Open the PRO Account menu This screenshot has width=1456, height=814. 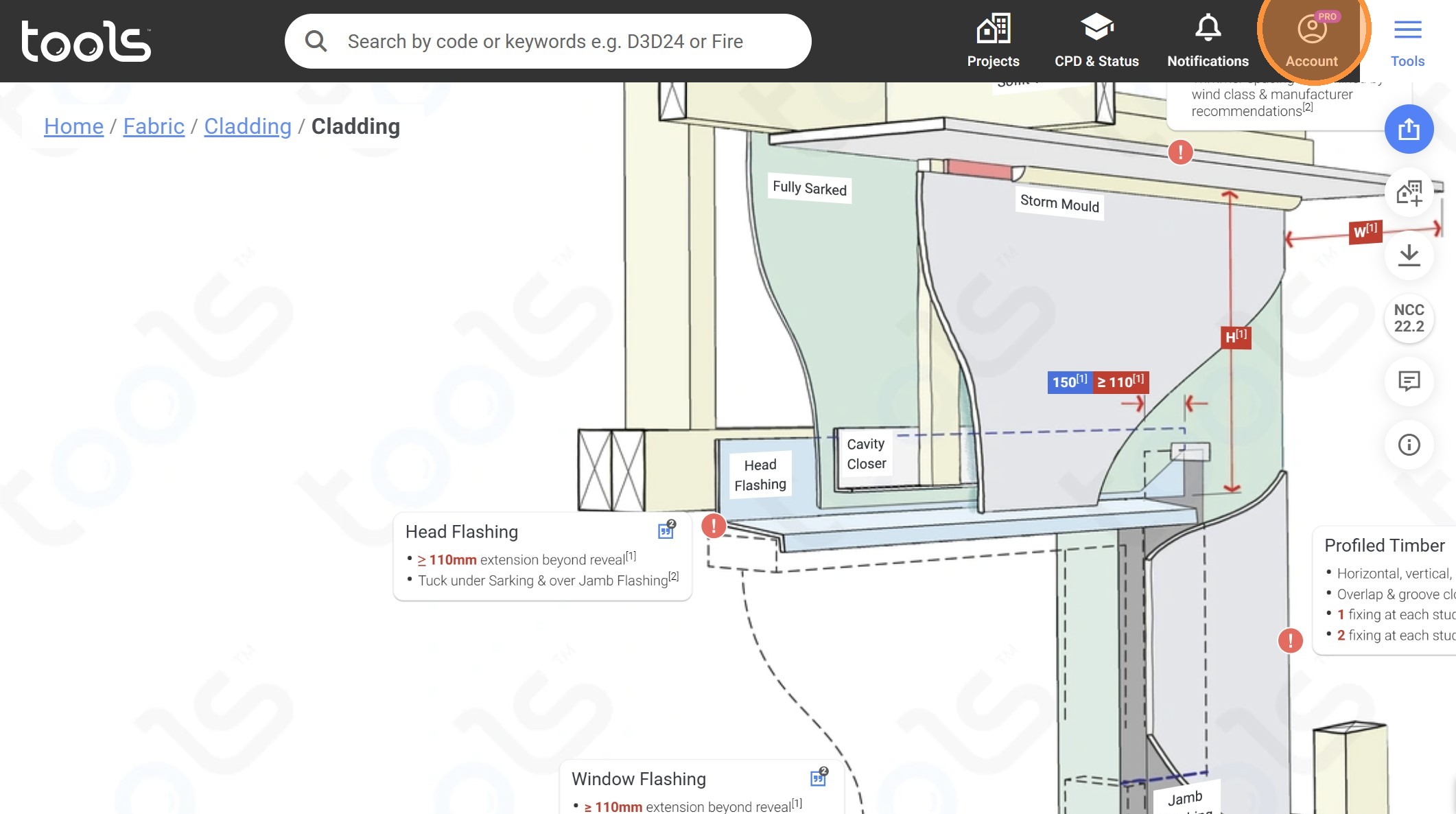click(1311, 41)
